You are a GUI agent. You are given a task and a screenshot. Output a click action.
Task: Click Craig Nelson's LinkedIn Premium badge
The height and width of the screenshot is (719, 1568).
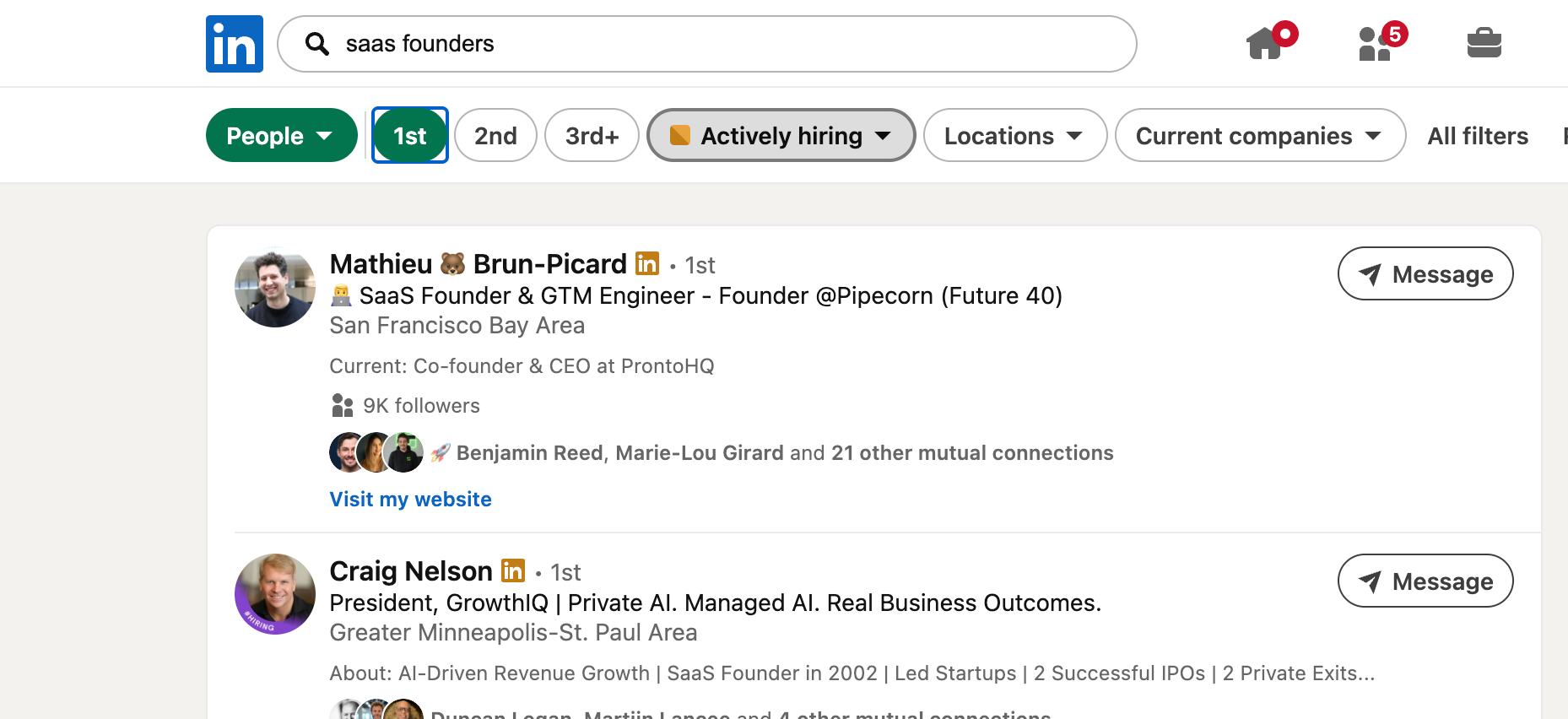point(513,570)
